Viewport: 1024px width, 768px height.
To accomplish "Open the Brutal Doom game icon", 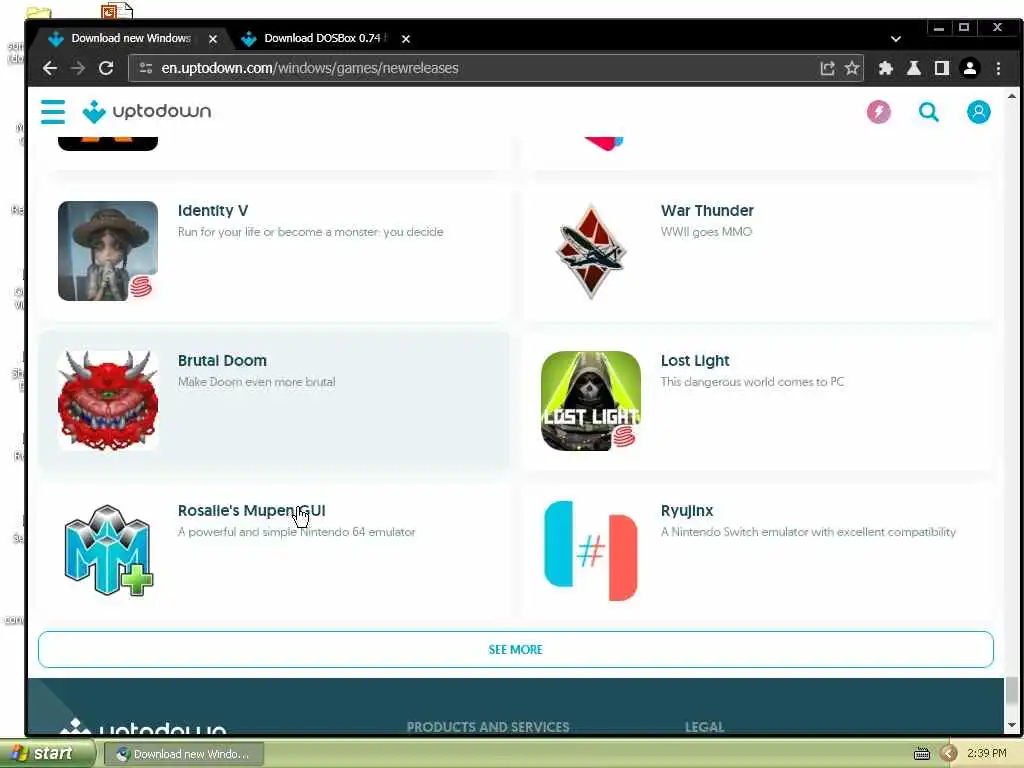I will (x=108, y=401).
